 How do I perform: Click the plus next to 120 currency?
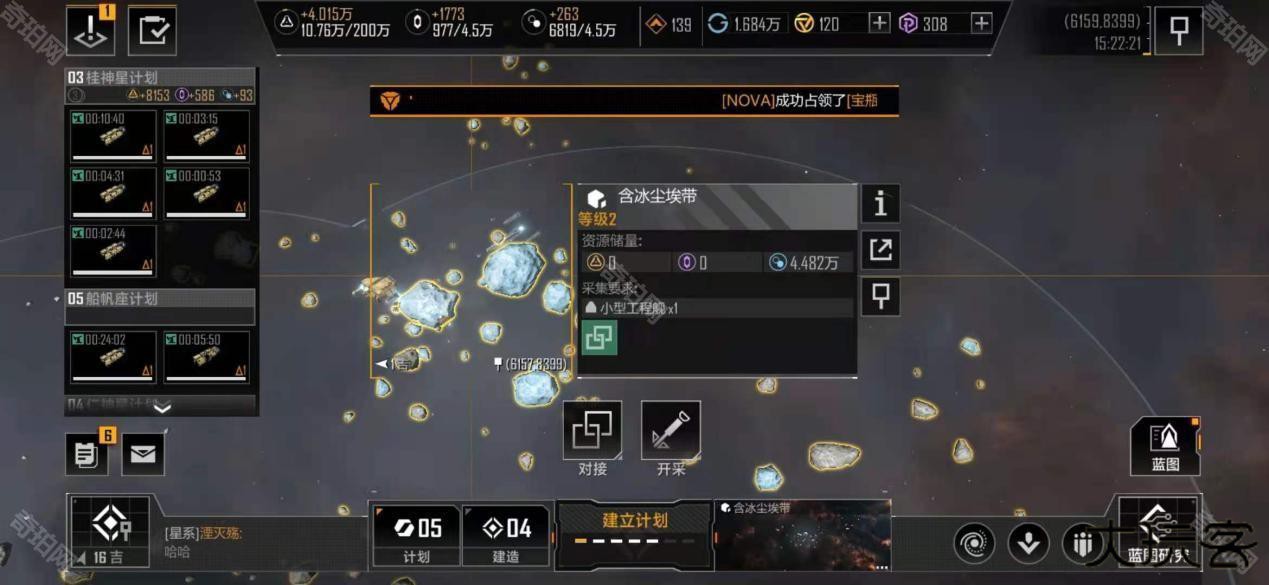879,23
